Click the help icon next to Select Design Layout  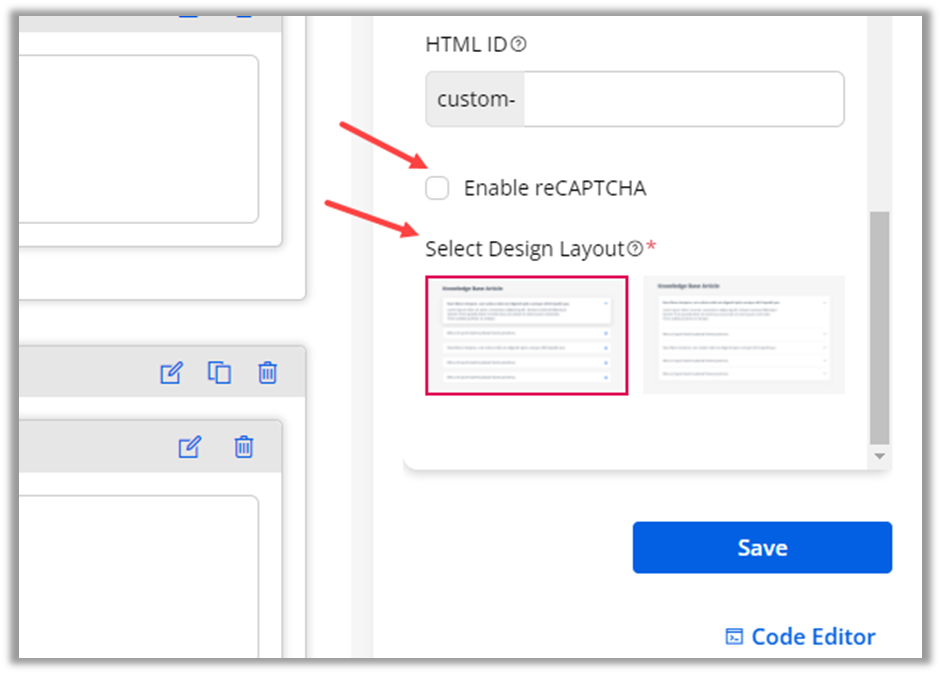(634, 249)
